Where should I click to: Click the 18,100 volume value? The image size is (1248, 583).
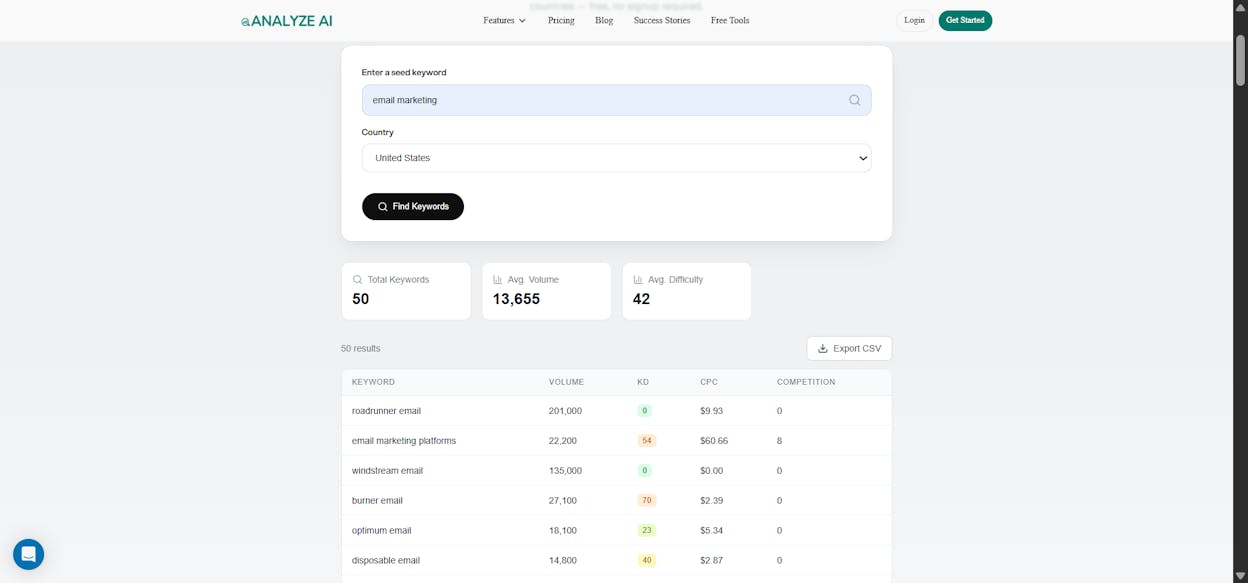pyautogui.click(x=562, y=531)
